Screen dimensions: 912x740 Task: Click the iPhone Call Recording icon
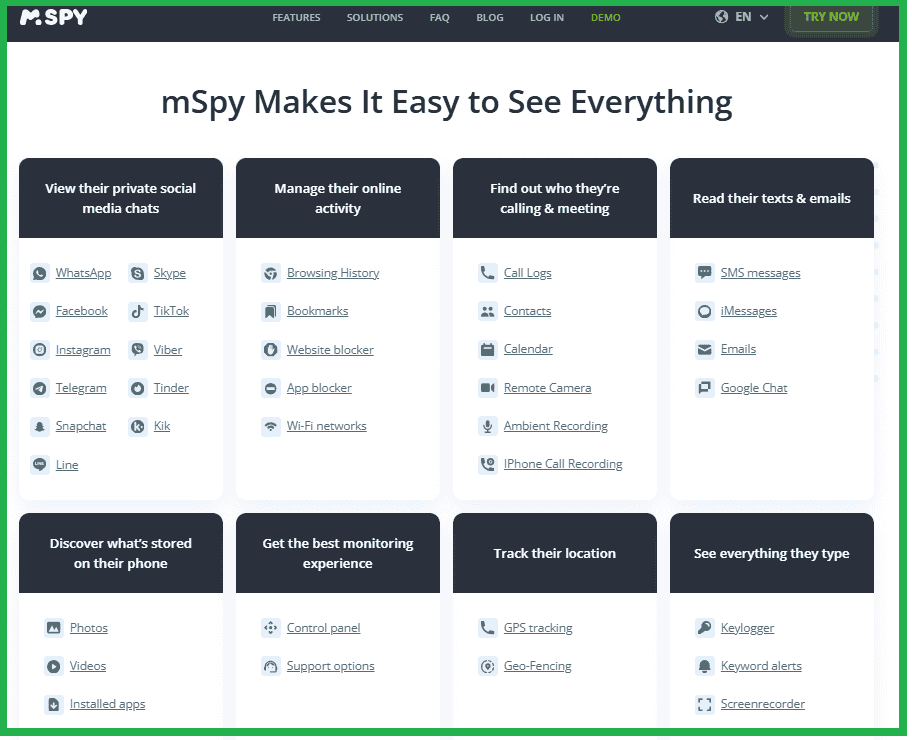pos(487,464)
